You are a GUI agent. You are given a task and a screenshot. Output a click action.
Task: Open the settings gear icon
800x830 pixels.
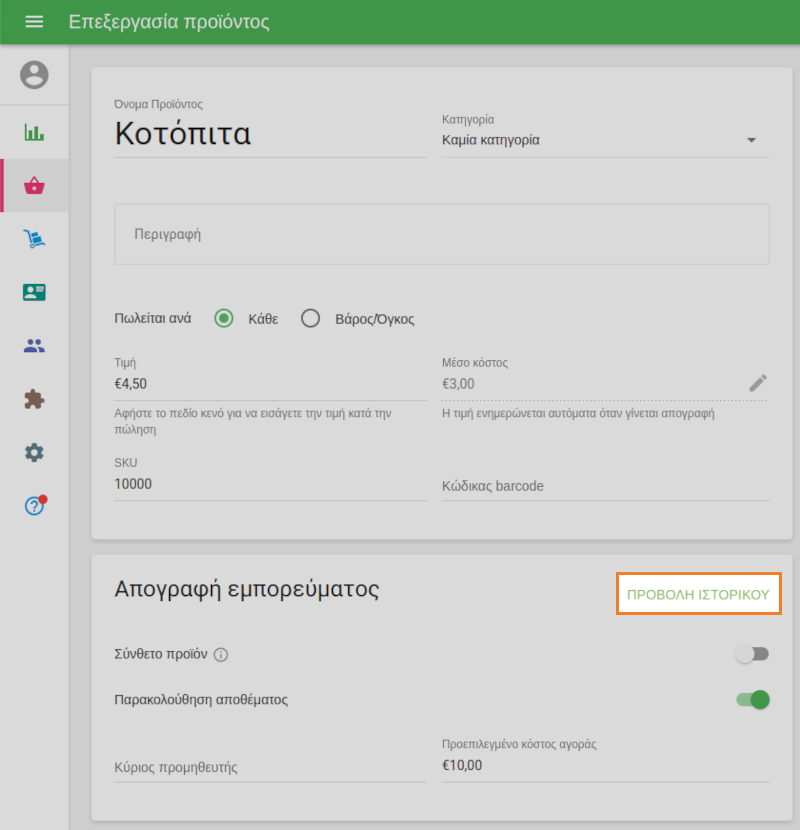point(34,453)
